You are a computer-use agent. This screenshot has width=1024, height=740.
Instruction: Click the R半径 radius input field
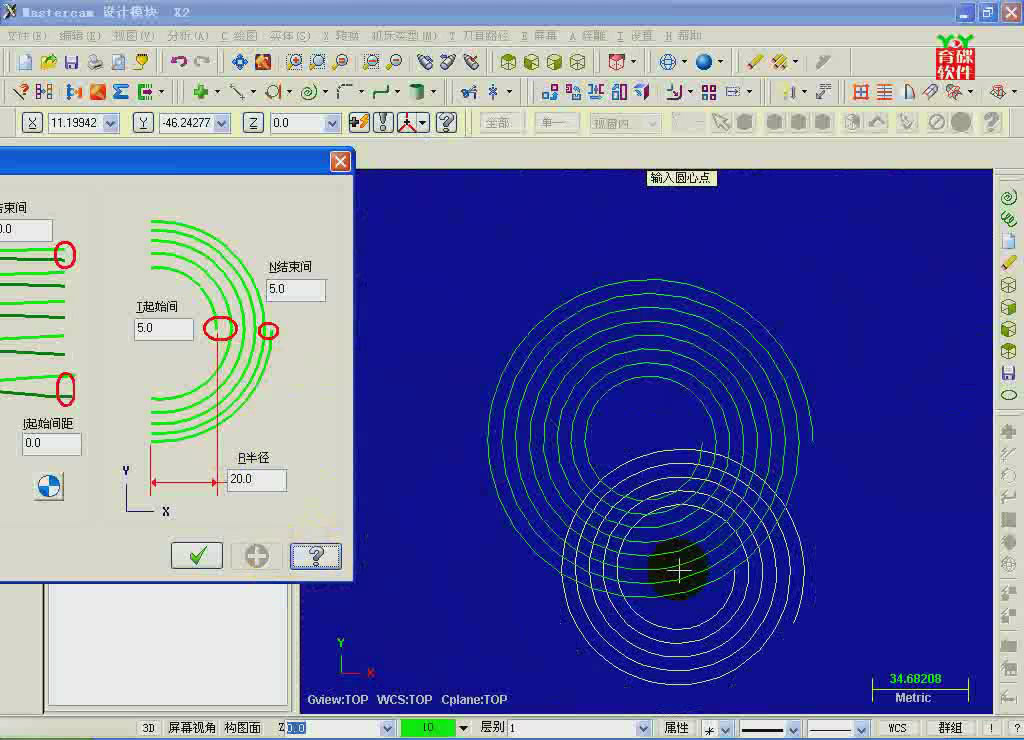257,479
